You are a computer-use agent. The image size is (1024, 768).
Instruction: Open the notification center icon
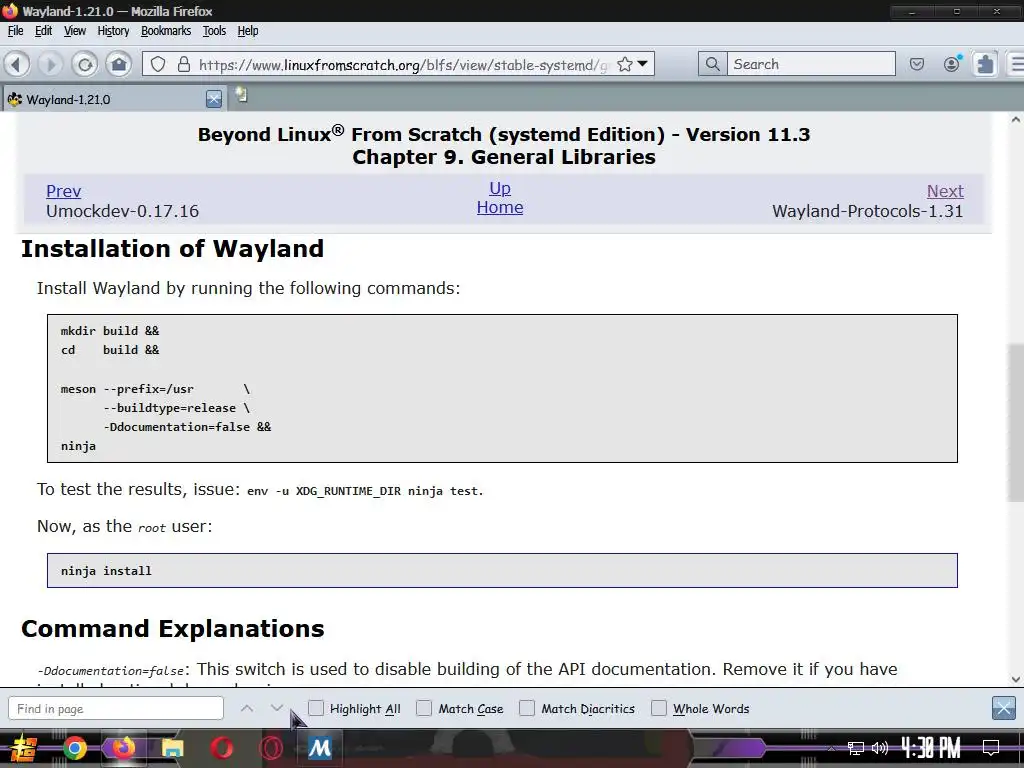(x=991, y=748)
